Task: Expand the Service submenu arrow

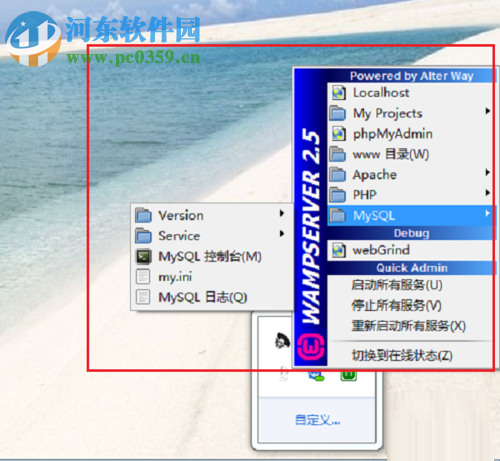Action: pos(282,234)
